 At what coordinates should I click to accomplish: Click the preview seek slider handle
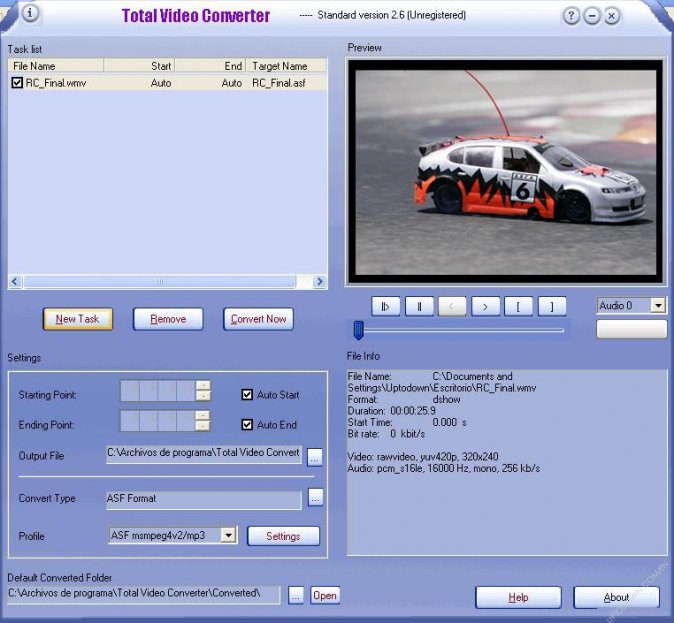(x=358, y=330)
